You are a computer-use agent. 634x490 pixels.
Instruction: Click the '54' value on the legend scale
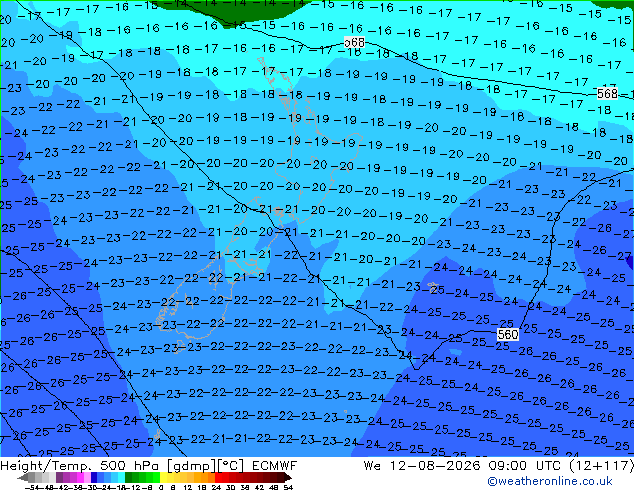(288, 487)
